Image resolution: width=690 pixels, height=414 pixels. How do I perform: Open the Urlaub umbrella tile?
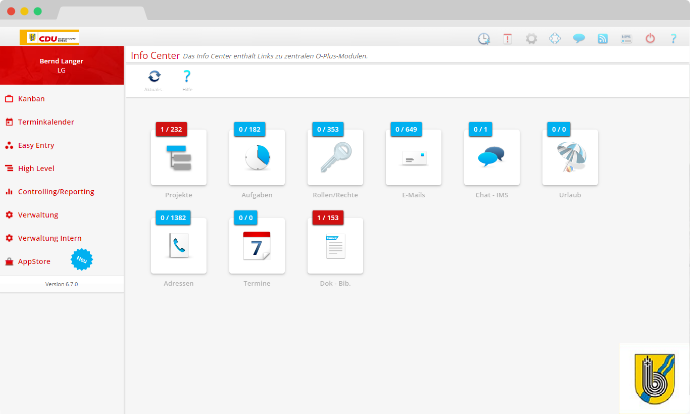tap(570, 158)
